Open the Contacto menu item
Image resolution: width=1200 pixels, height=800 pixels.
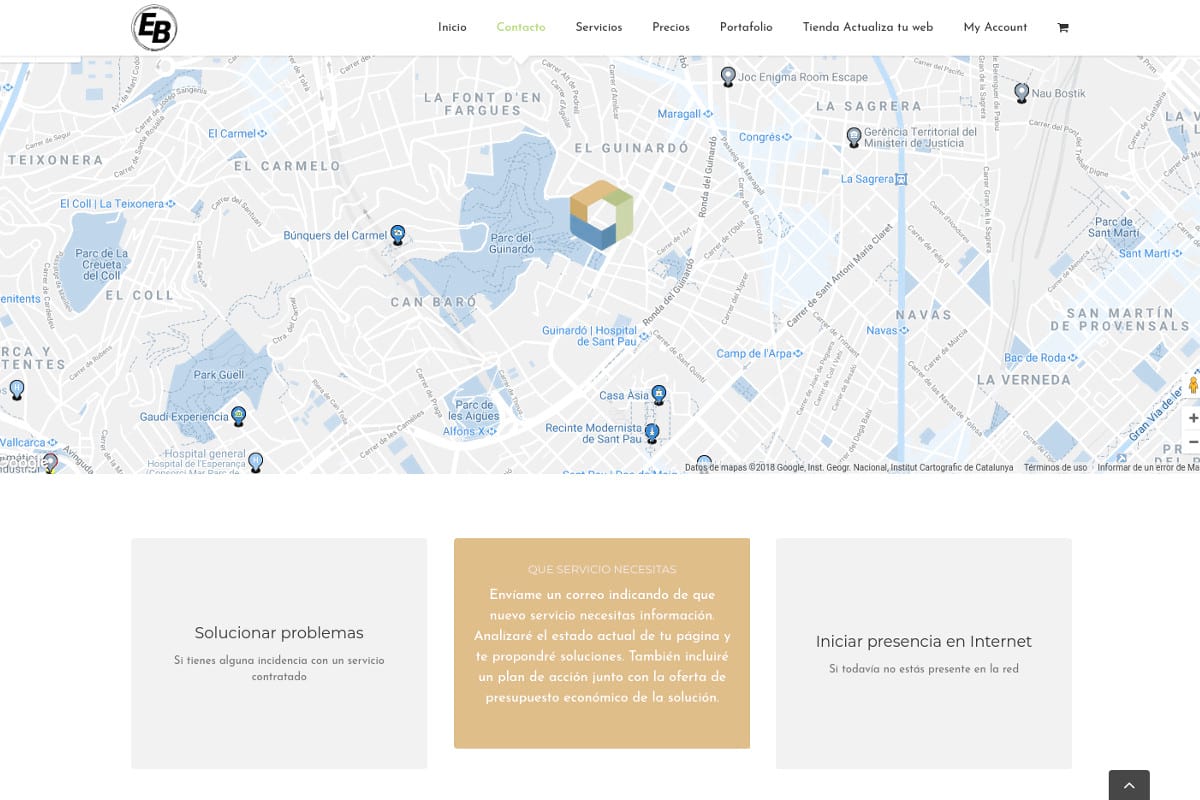point(521,28)
